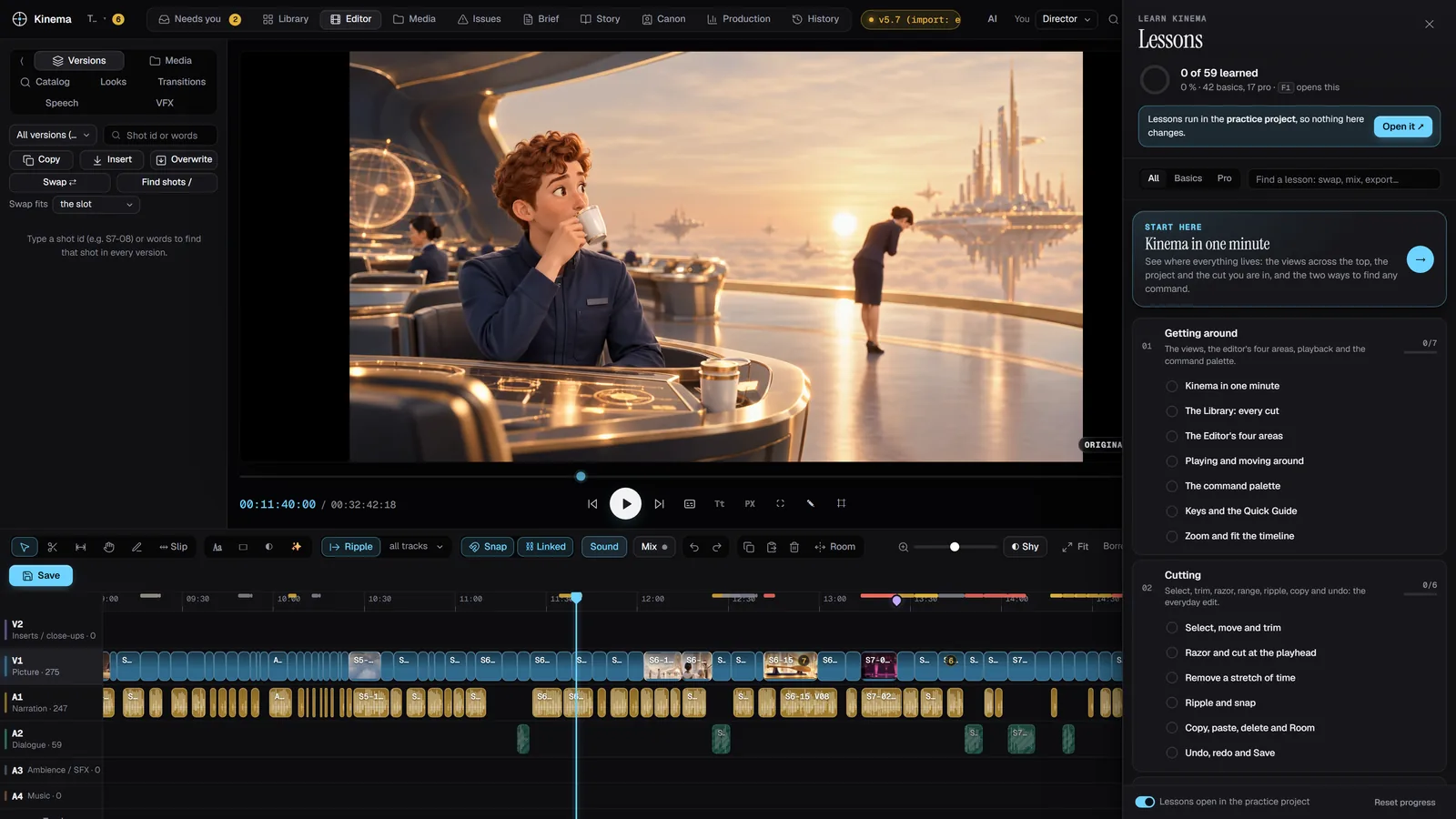Start playback with the play button
The height and width of the screenshot is (819, 1456).
tap(625, 503)
